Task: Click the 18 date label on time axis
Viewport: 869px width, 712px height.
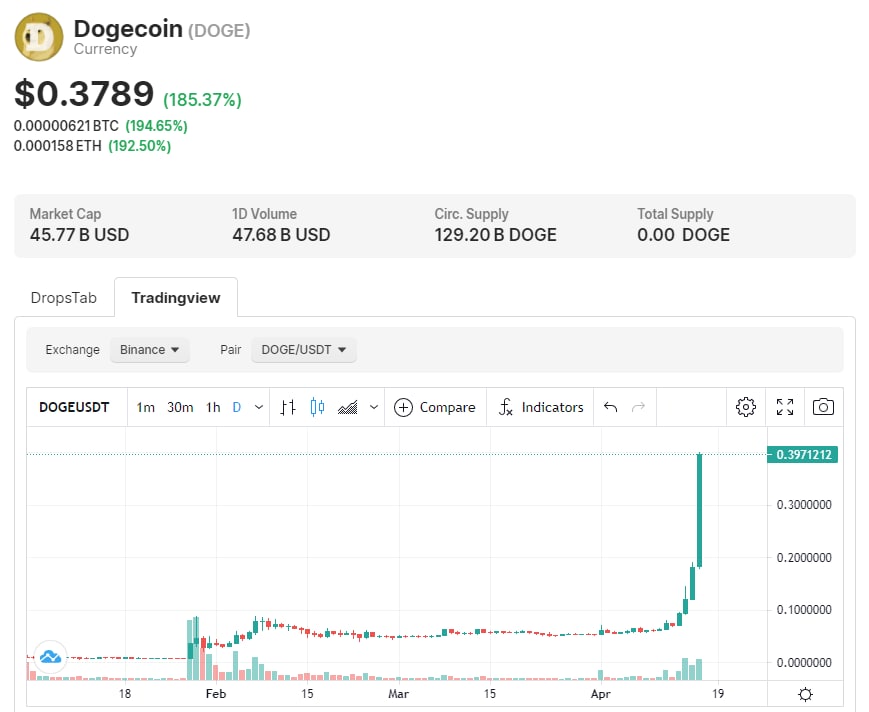Action: 125,694
